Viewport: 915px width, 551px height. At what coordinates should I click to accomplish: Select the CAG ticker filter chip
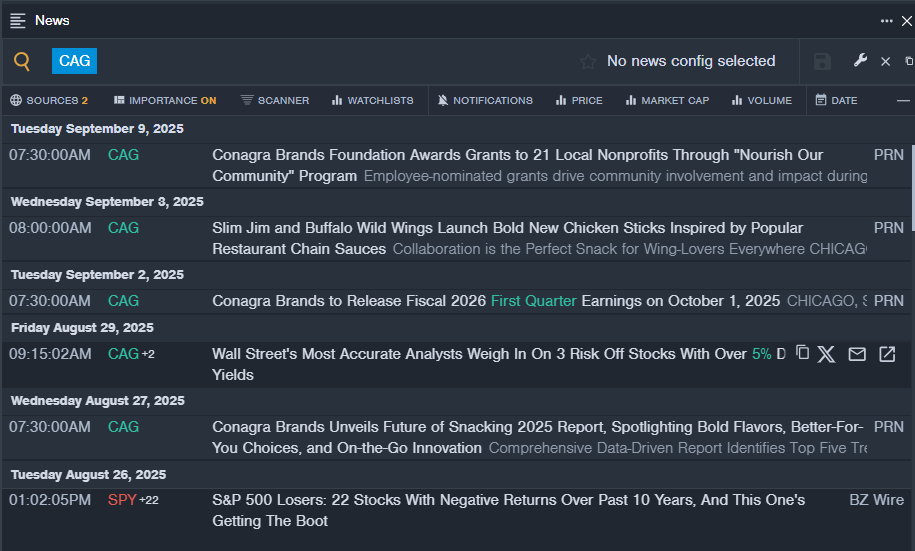(x=75, y=61)
